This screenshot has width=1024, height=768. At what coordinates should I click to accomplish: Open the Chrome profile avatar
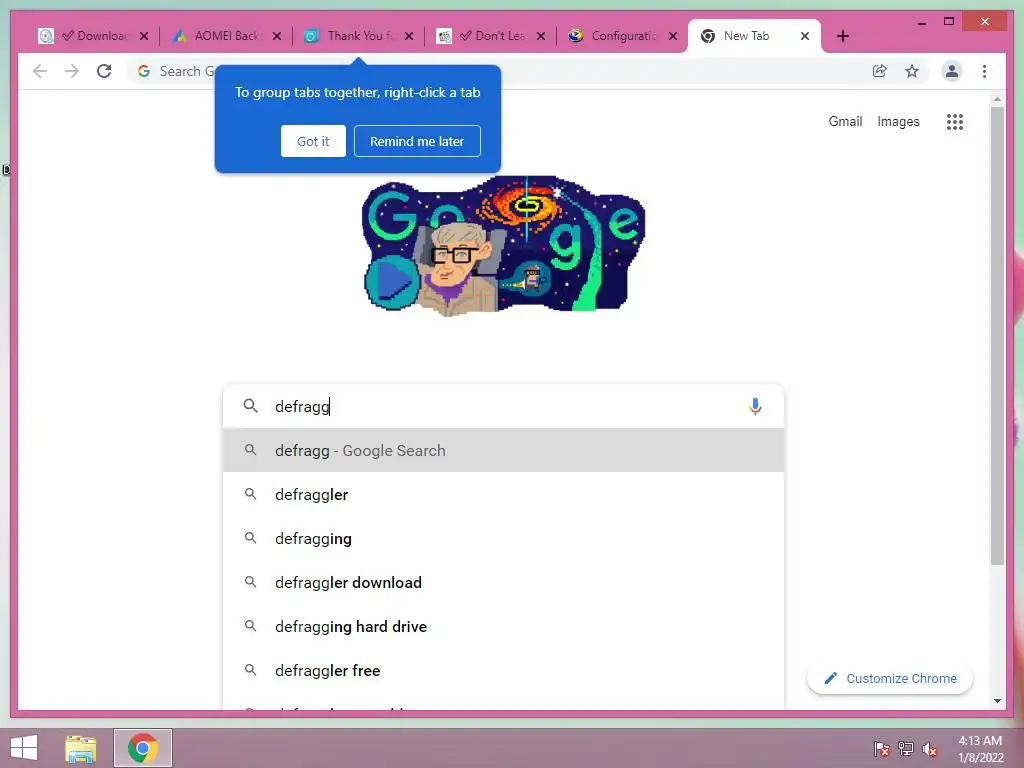pyautogui.click(x=952, y=71)
